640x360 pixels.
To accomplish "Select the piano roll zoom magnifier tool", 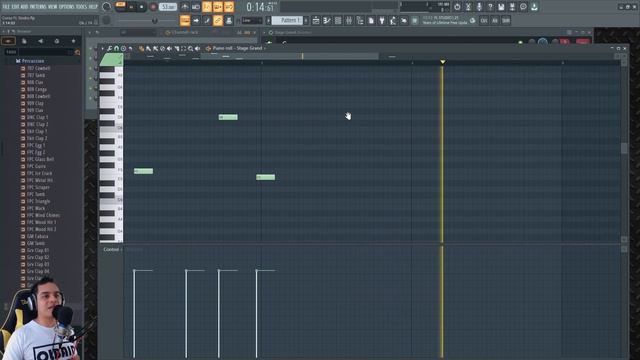I will tap(191, 49).
